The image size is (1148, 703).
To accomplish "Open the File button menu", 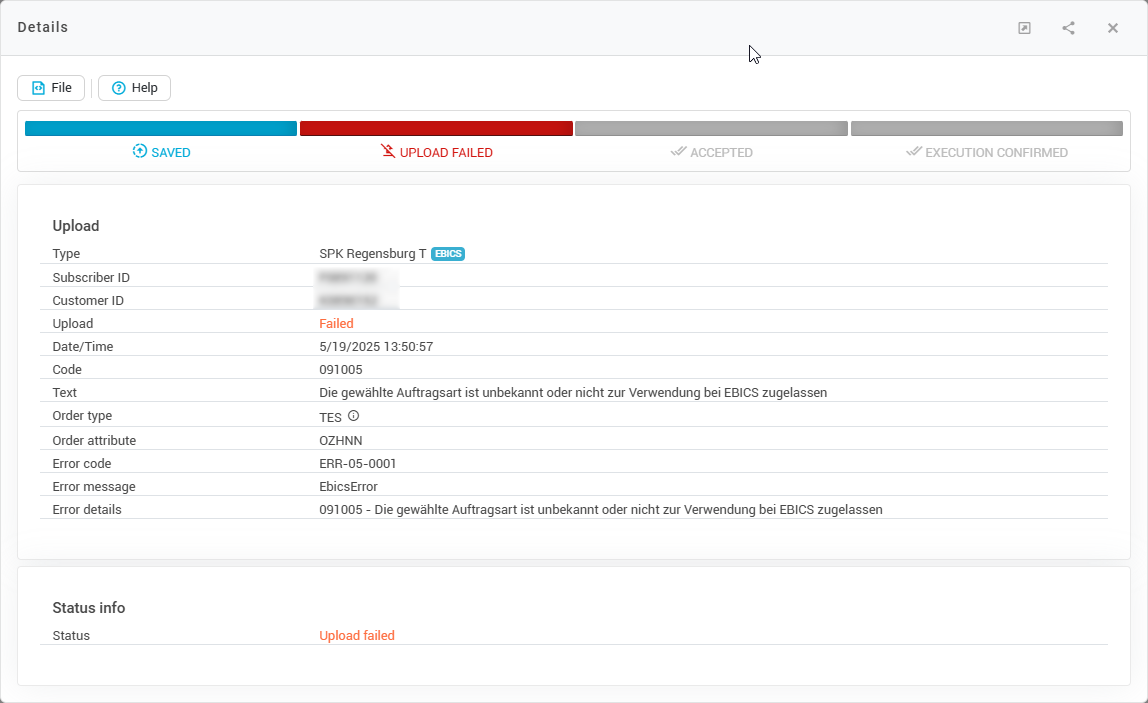I will click(x=51, y=88).
